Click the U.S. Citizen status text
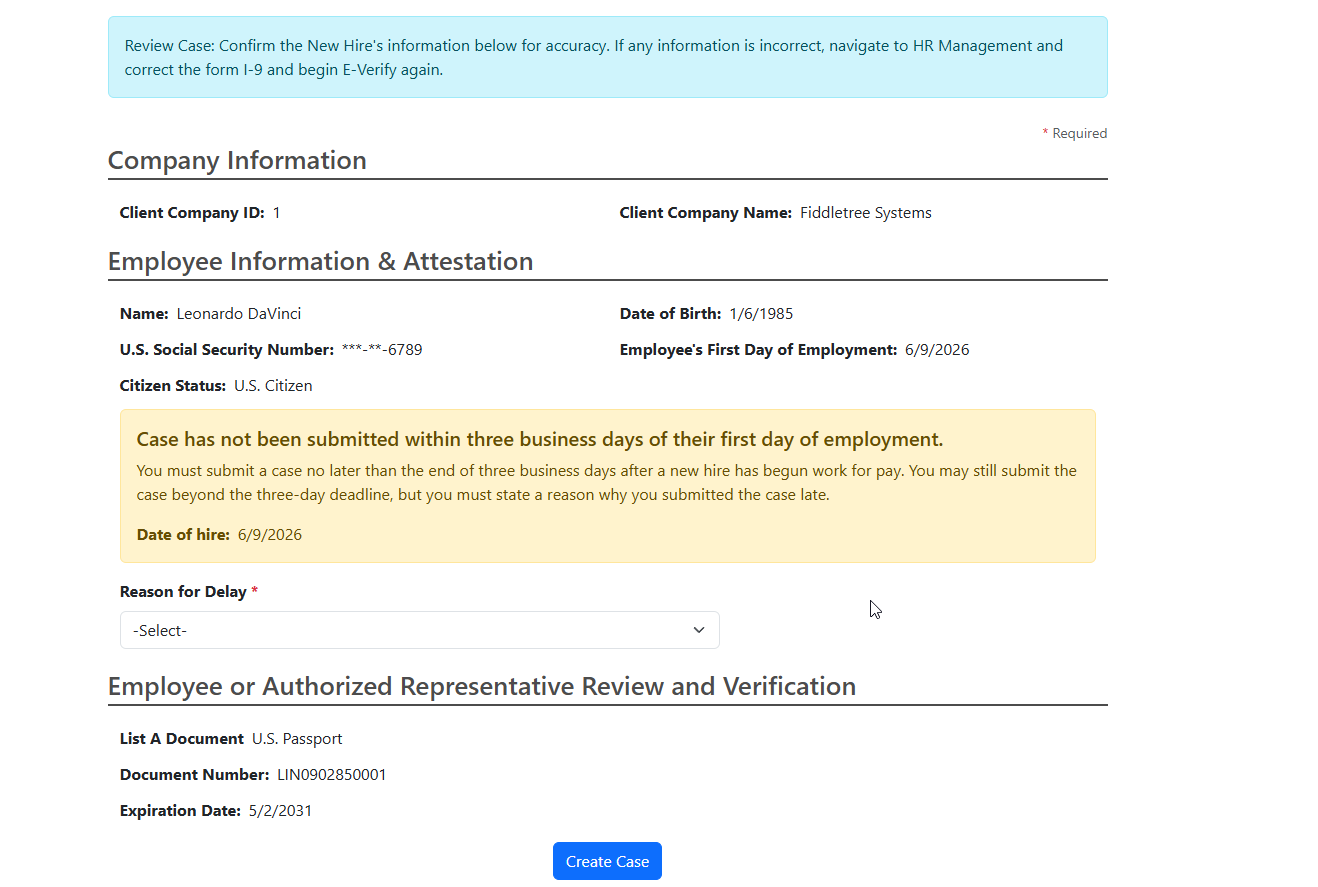The height and width of the screenshot is (887, 1318). (273, 386)
